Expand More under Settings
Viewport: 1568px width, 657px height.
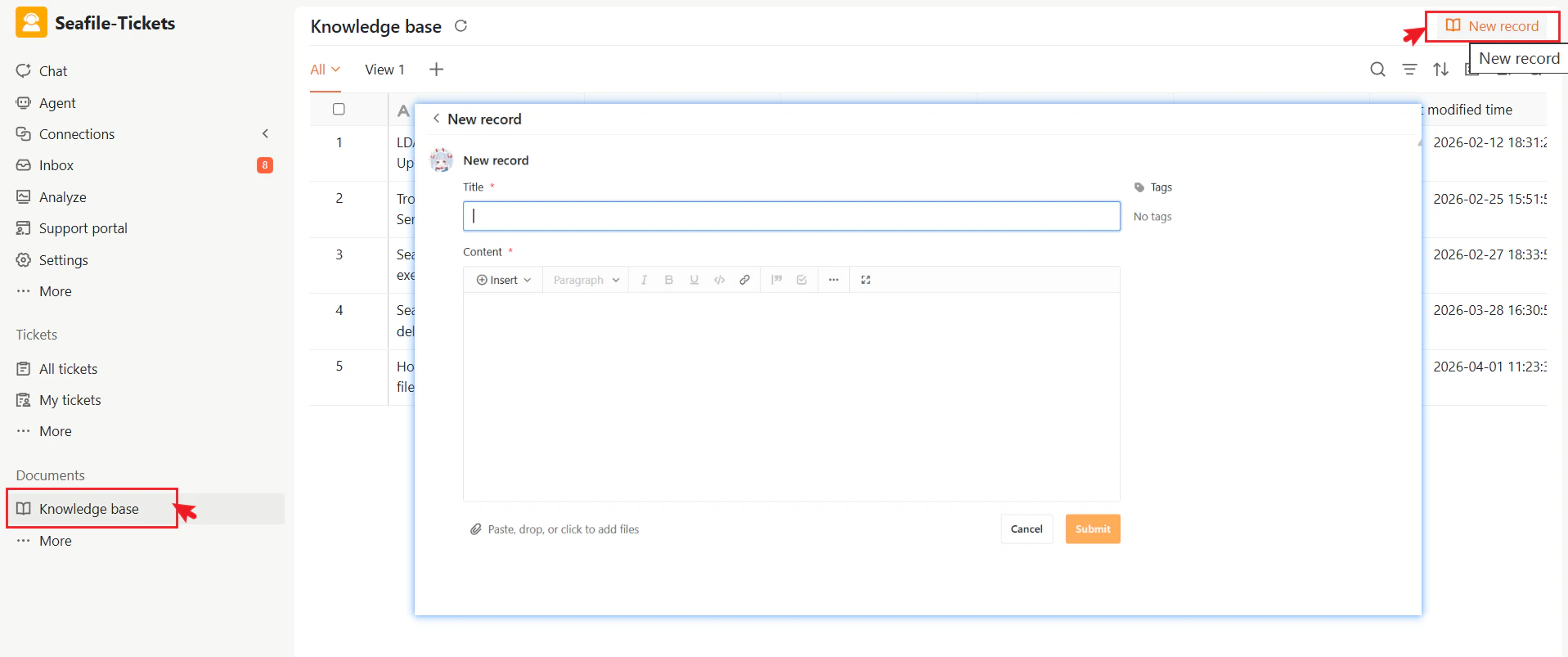(x=55, y=291)
